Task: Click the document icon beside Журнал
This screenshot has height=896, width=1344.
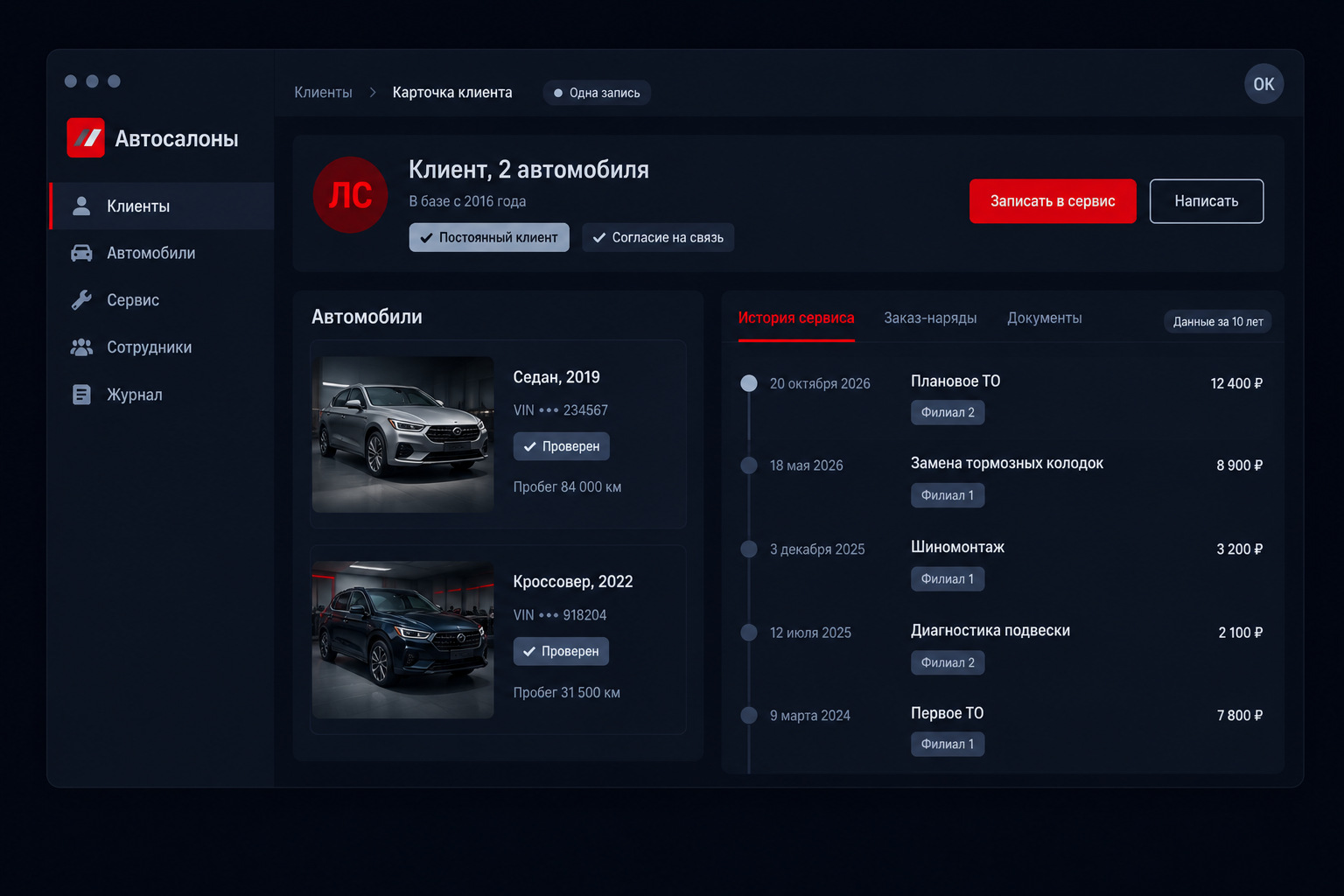Action: click(x=81, y=395)
